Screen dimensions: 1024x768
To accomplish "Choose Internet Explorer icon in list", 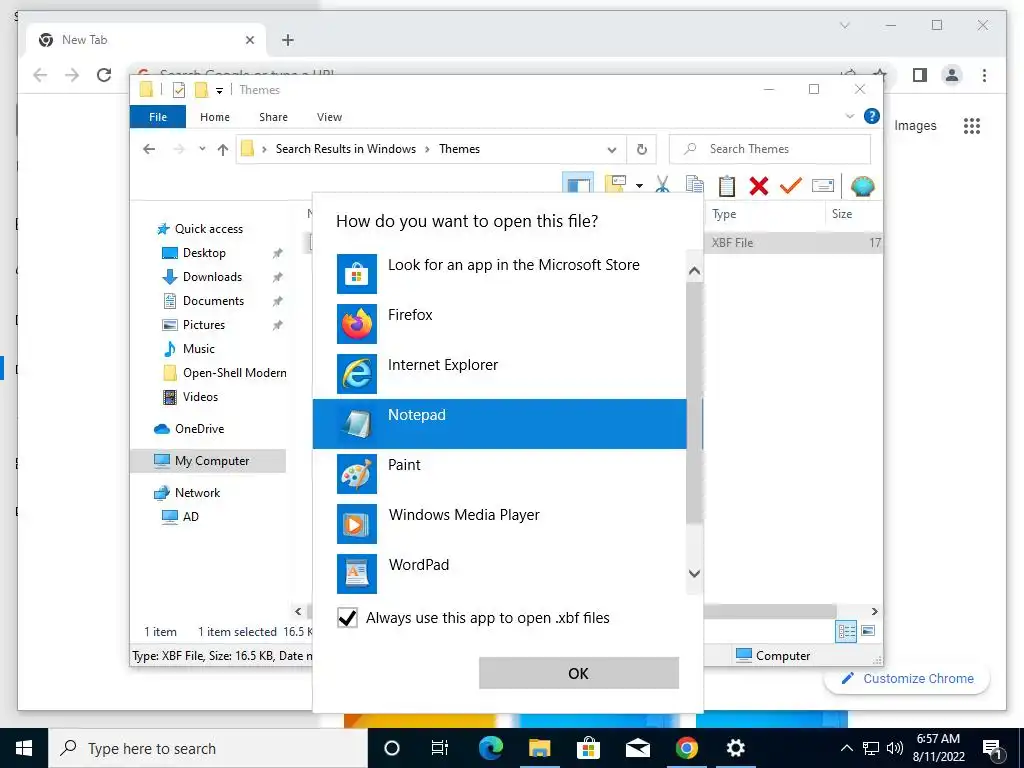I will click(357, 374).
